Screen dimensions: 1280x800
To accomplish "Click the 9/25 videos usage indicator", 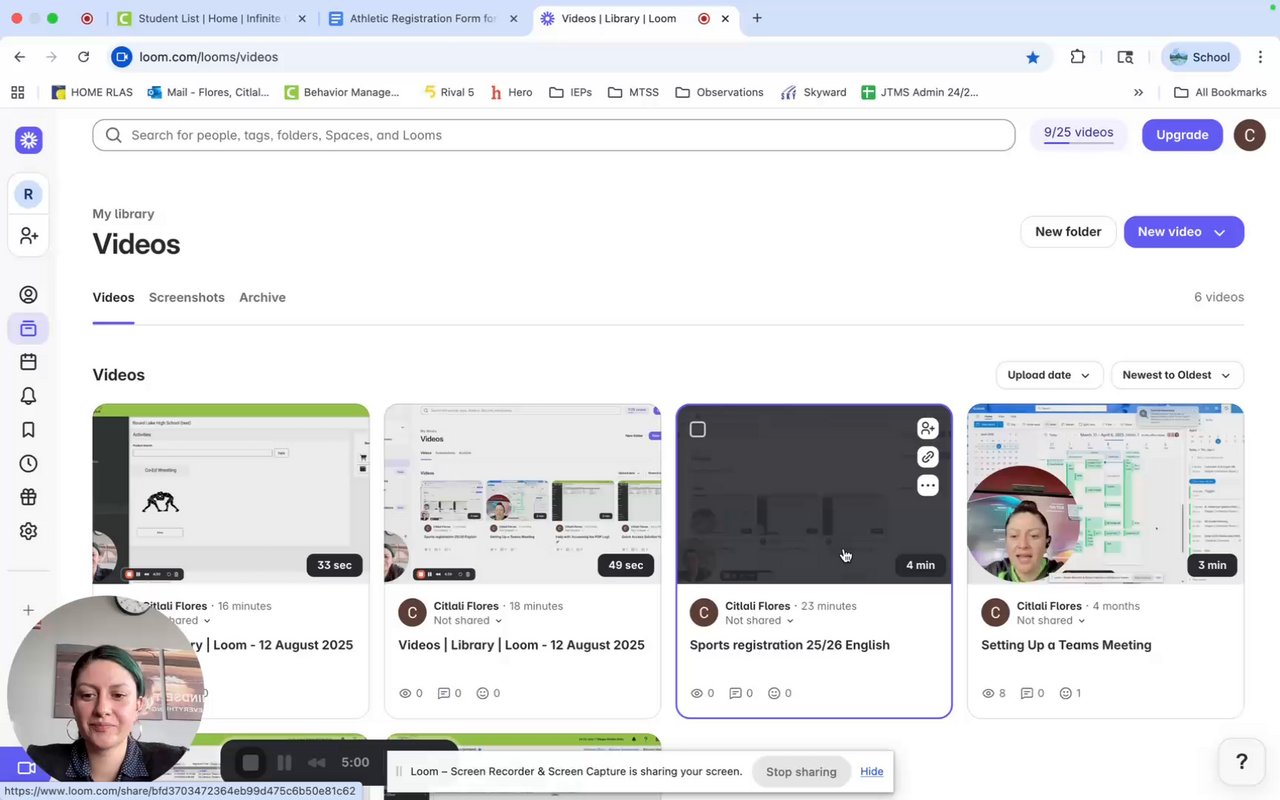I will click(1078, 135).
